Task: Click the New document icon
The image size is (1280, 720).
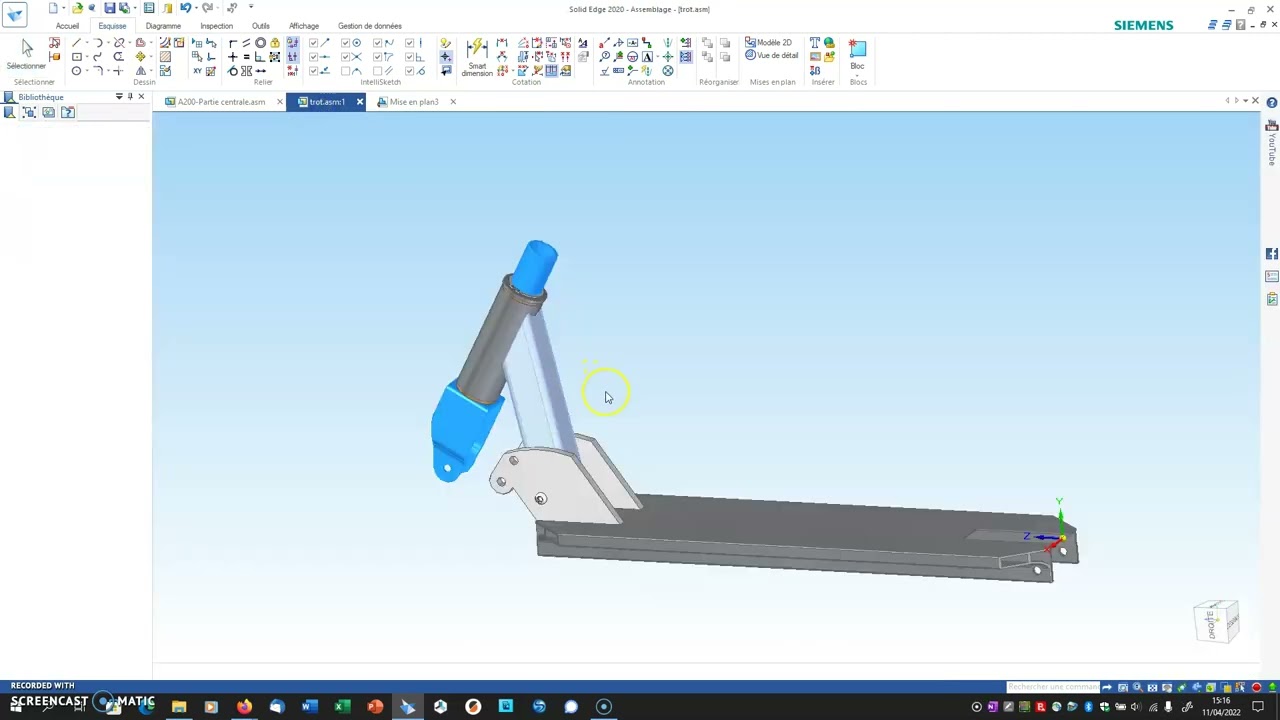Action: tap(53, 7)
